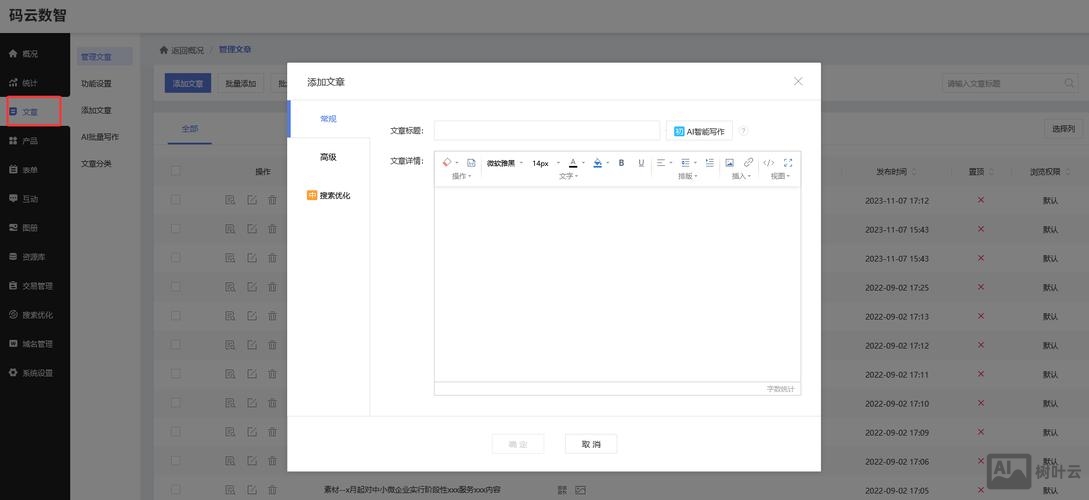Click the 文章标题 input field
This screenshot has height=500, width=1089.
tap(546, 131)
